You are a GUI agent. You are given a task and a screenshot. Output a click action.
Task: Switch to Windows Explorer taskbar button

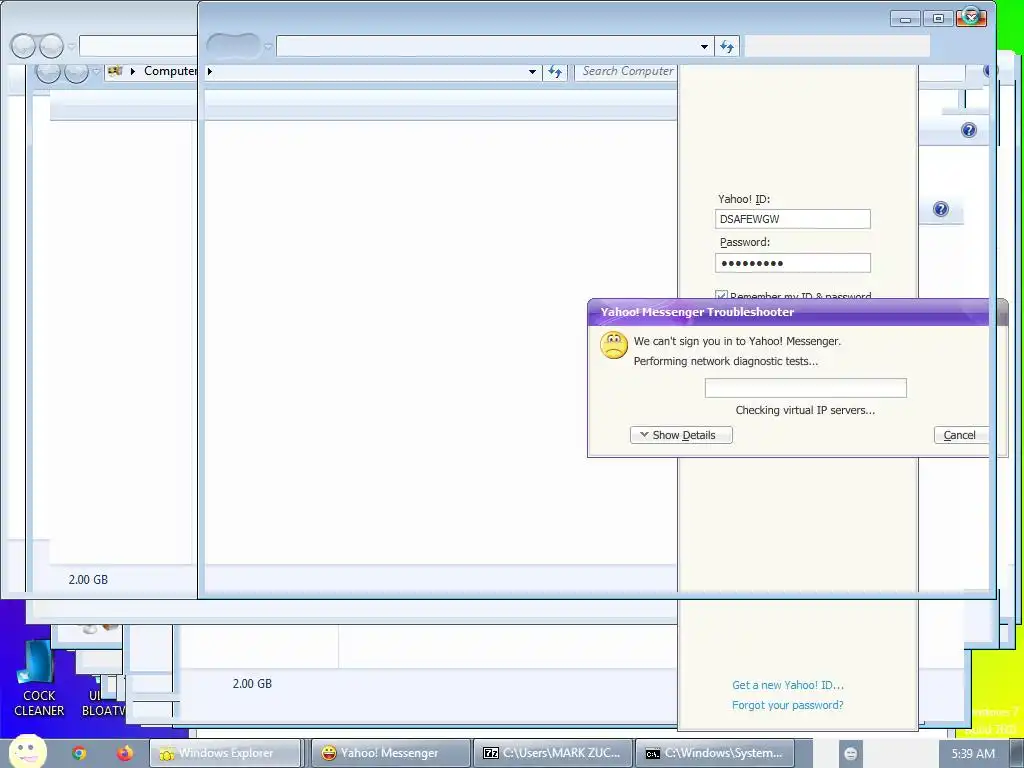pos(225,753)
